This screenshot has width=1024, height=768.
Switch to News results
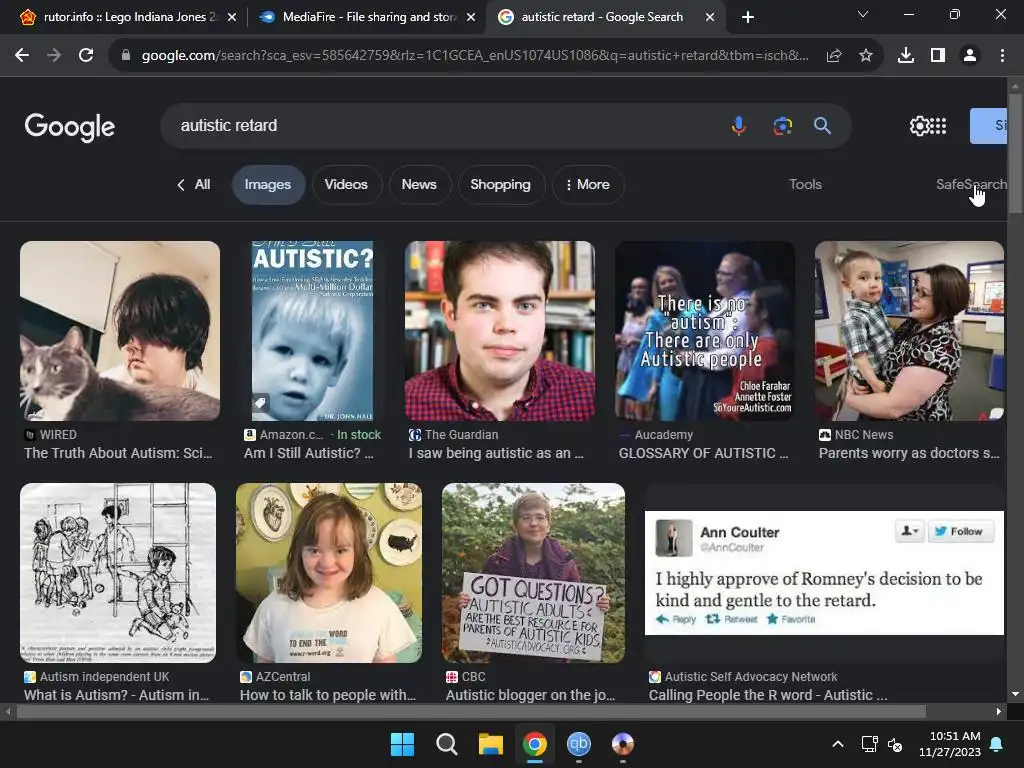[419, 185]
